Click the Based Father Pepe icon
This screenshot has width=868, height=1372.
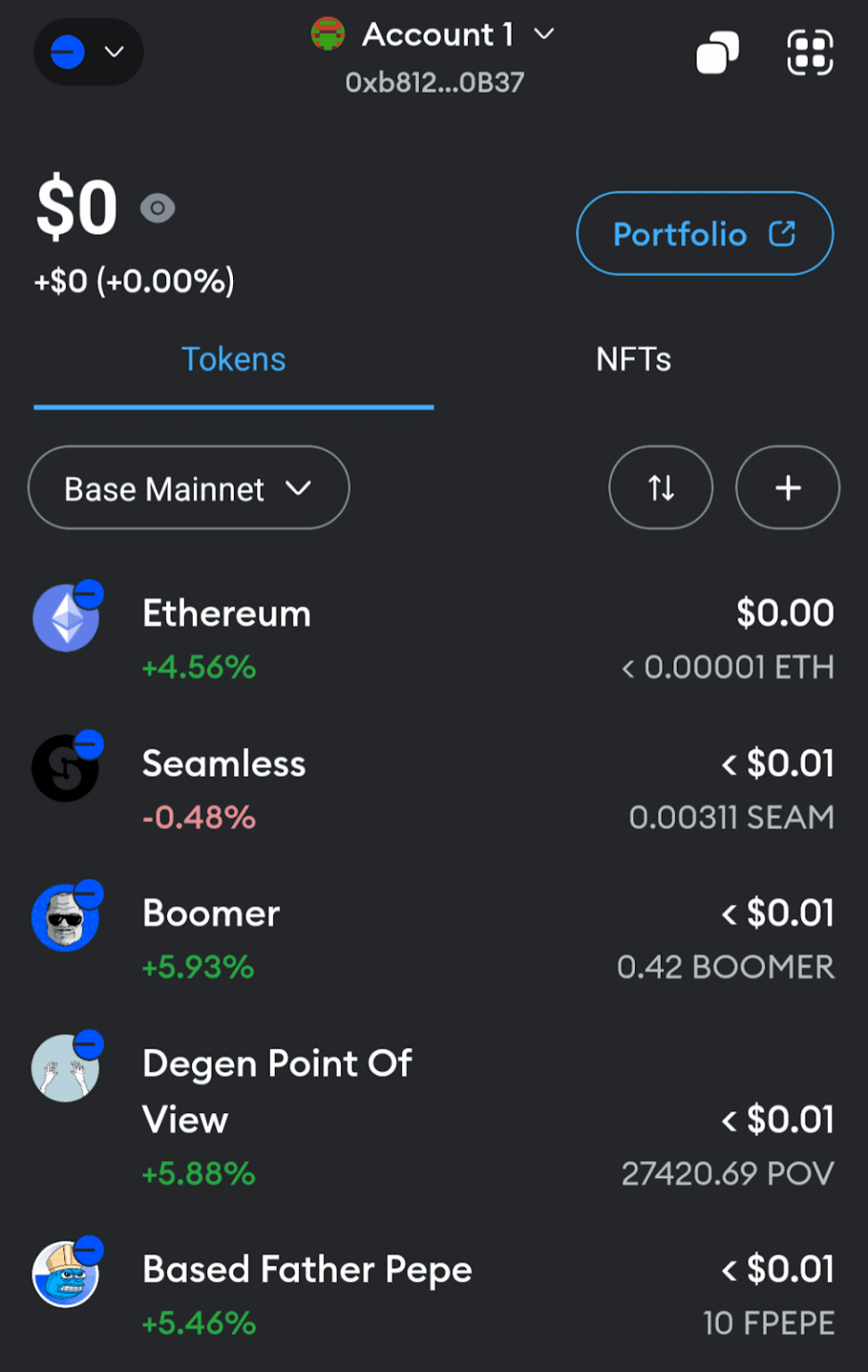(66, 1274)
